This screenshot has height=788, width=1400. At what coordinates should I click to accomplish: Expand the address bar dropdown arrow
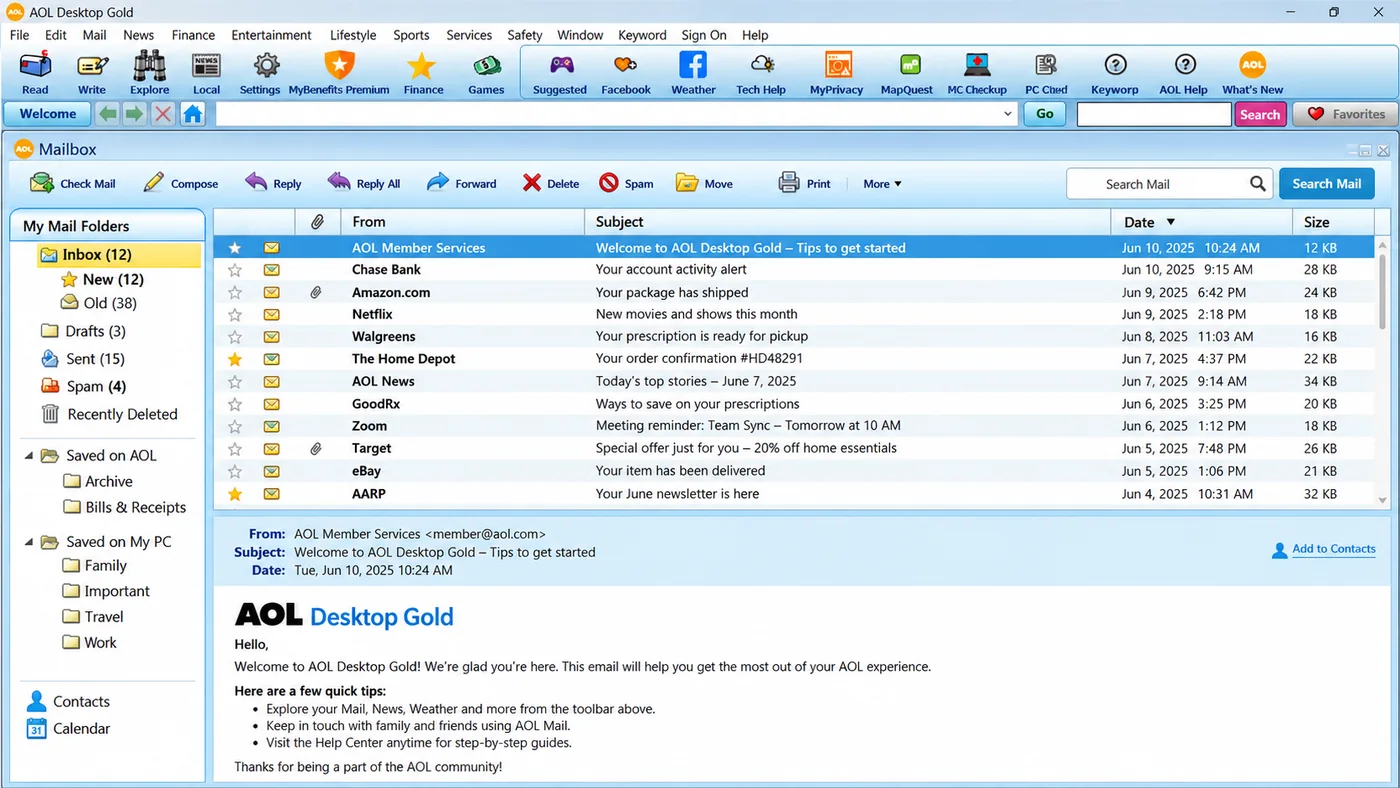click(x=1007, y=114)
